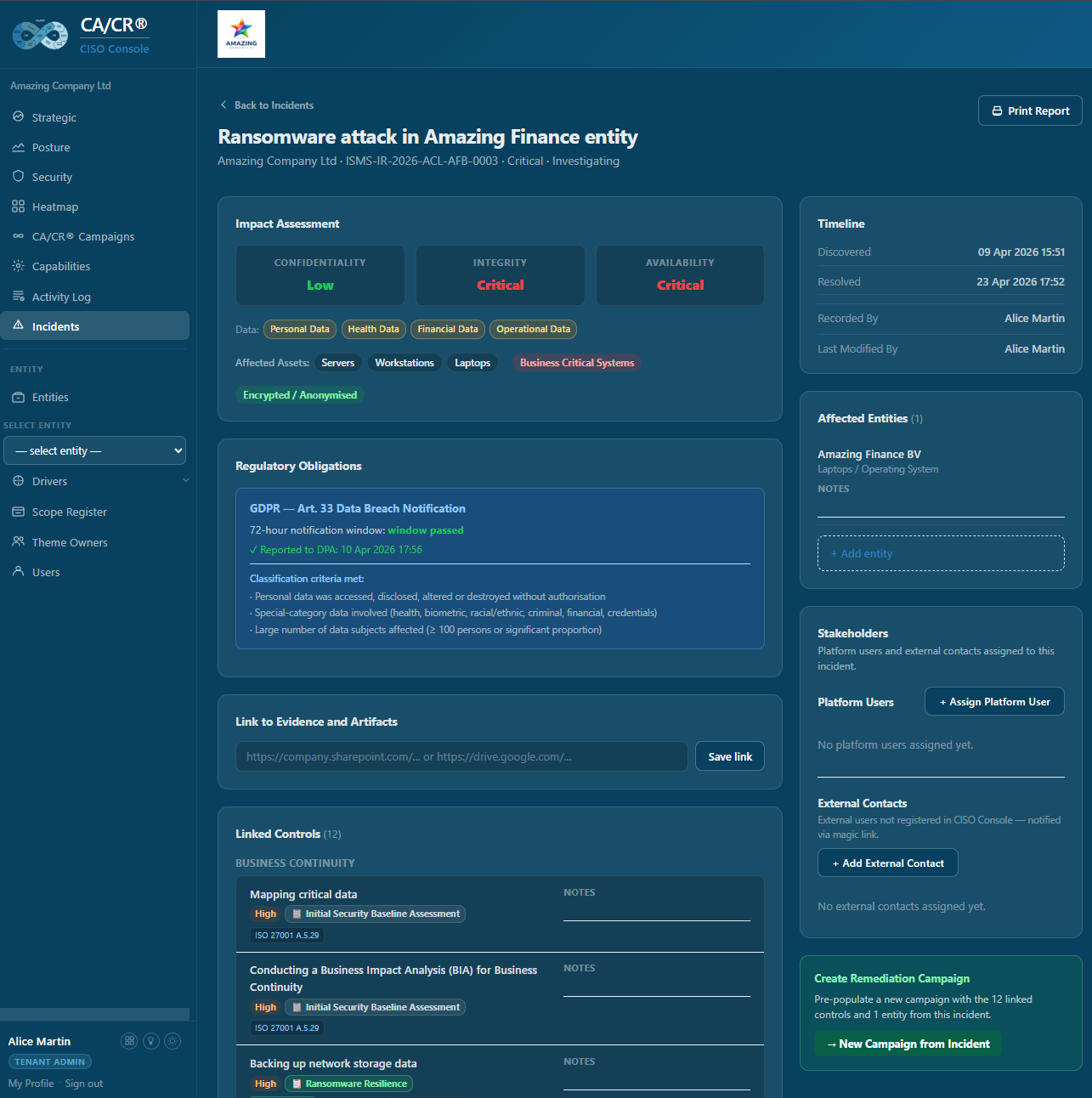Click the Encrypted / Anonymised badge

click(300, 395)
